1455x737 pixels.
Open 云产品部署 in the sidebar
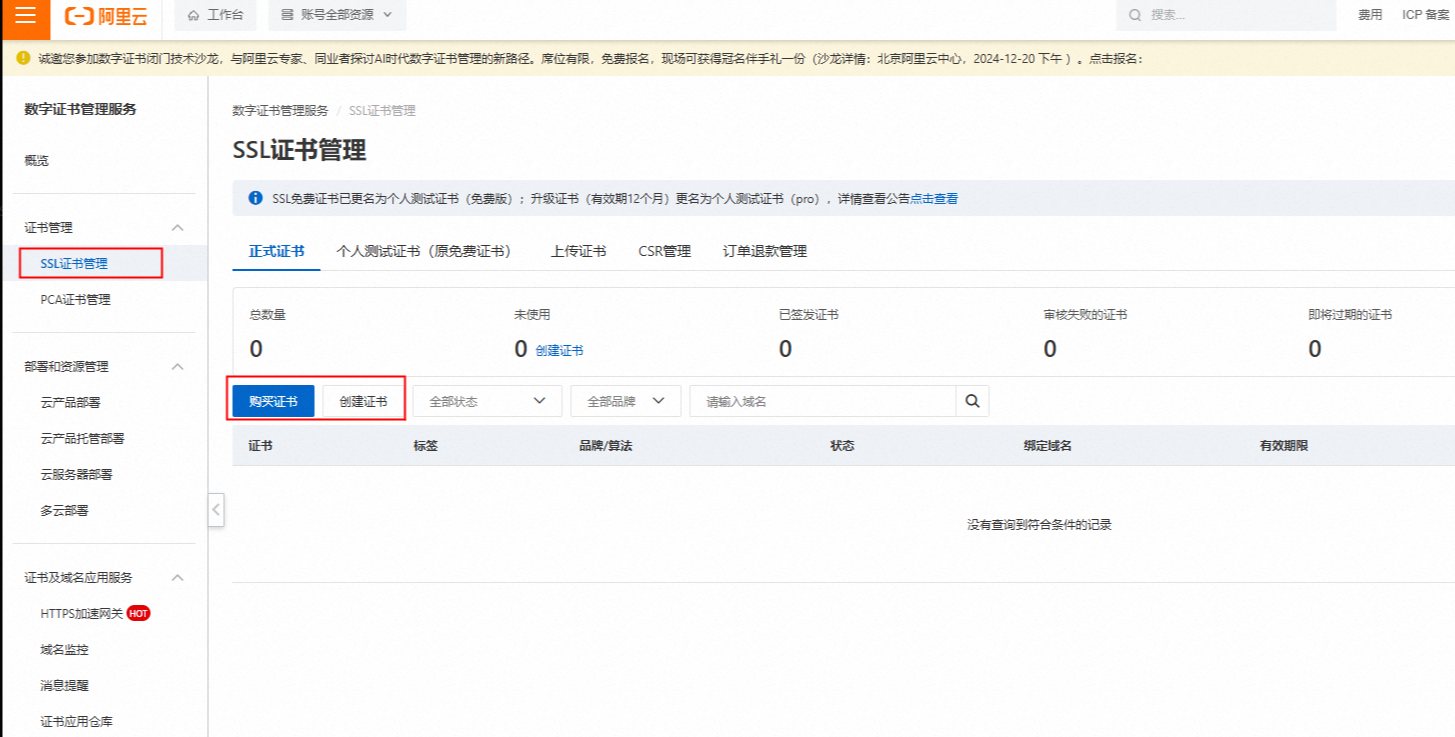click(x=70, y=402)
